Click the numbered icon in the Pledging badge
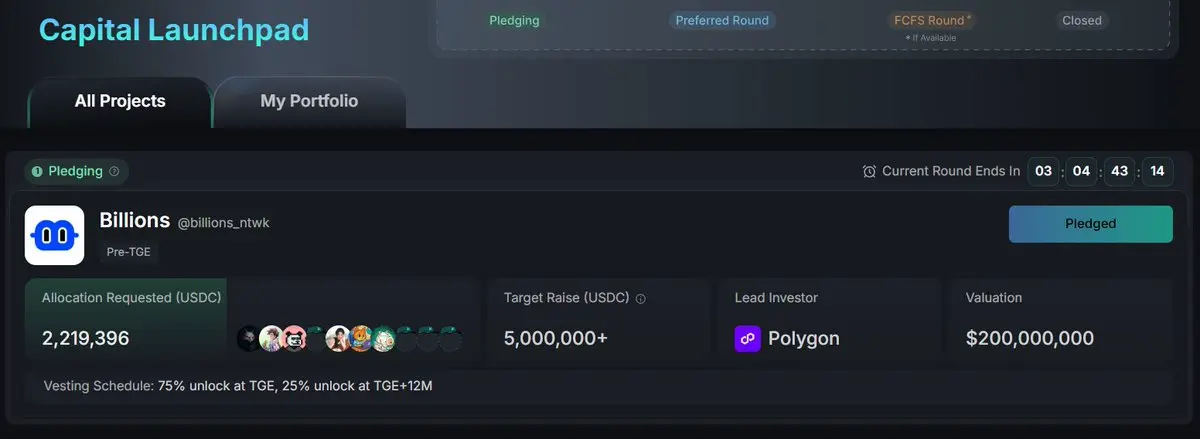This screenshot has height=439, width=1200. [37, 172]
